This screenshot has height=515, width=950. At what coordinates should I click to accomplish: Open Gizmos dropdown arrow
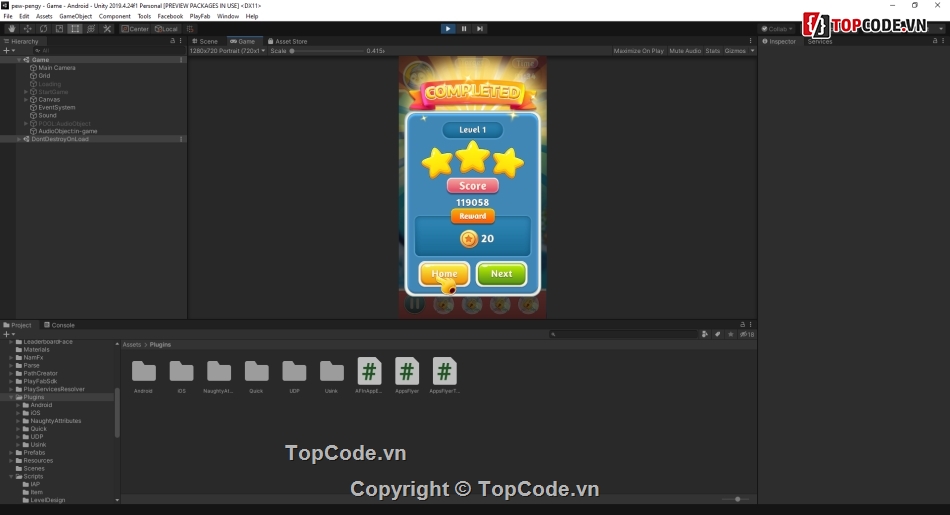tap(752, 51)
